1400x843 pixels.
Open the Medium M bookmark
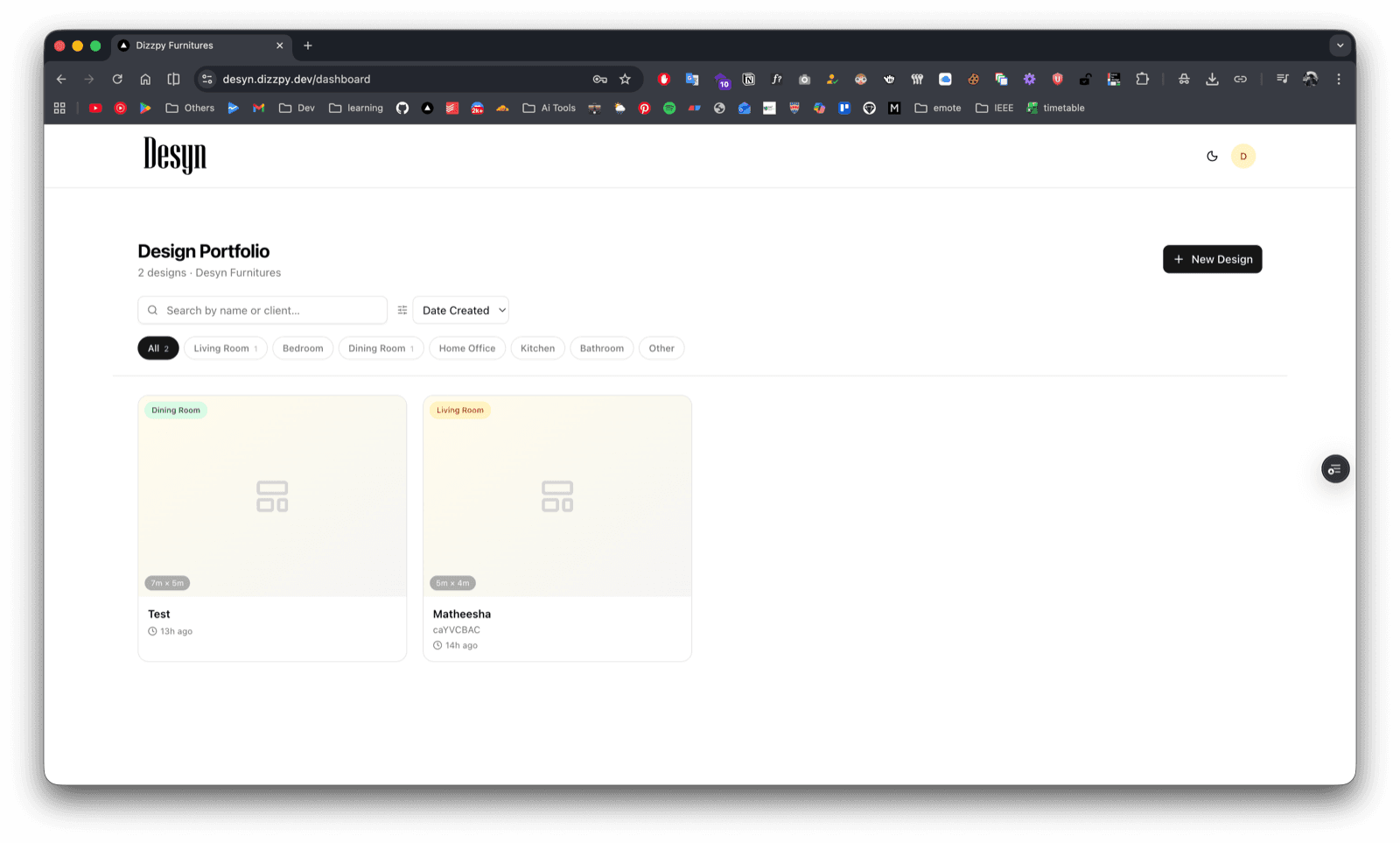894,108
